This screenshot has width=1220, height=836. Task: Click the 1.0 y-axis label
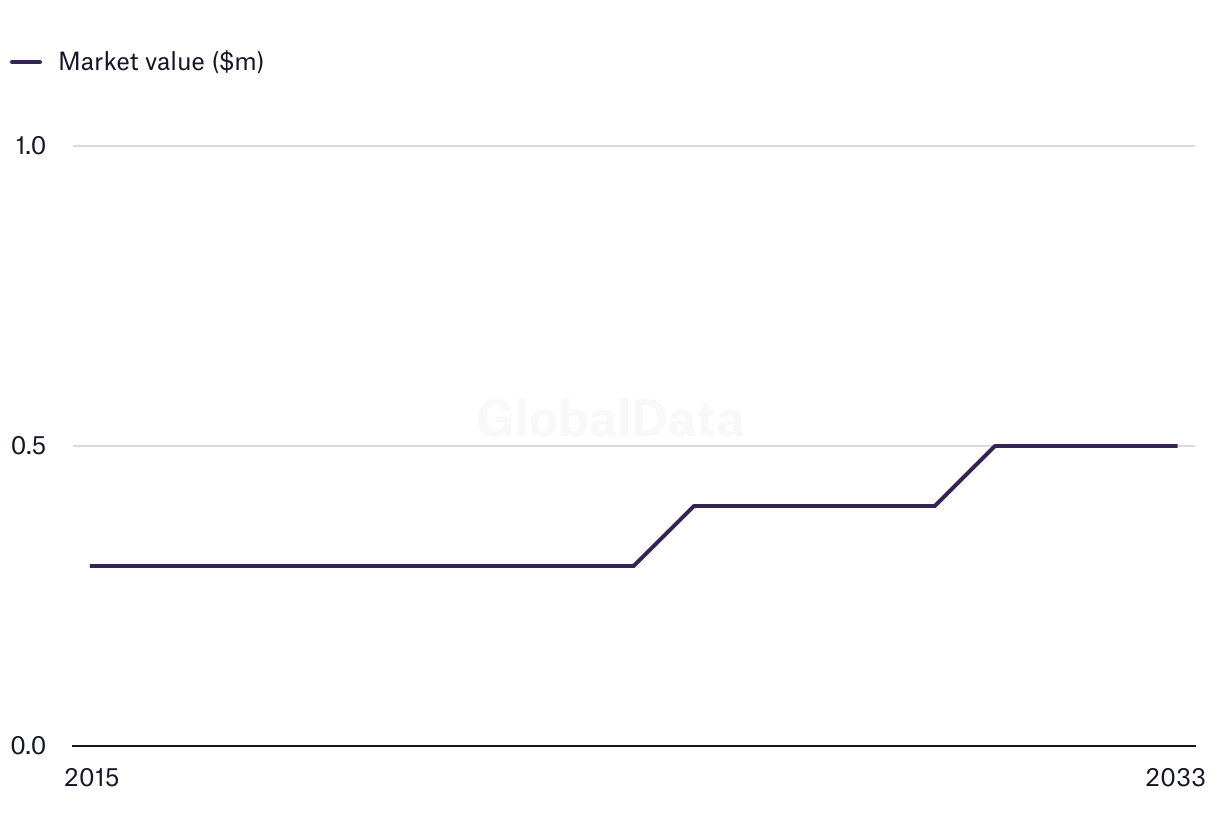point(30,146)
